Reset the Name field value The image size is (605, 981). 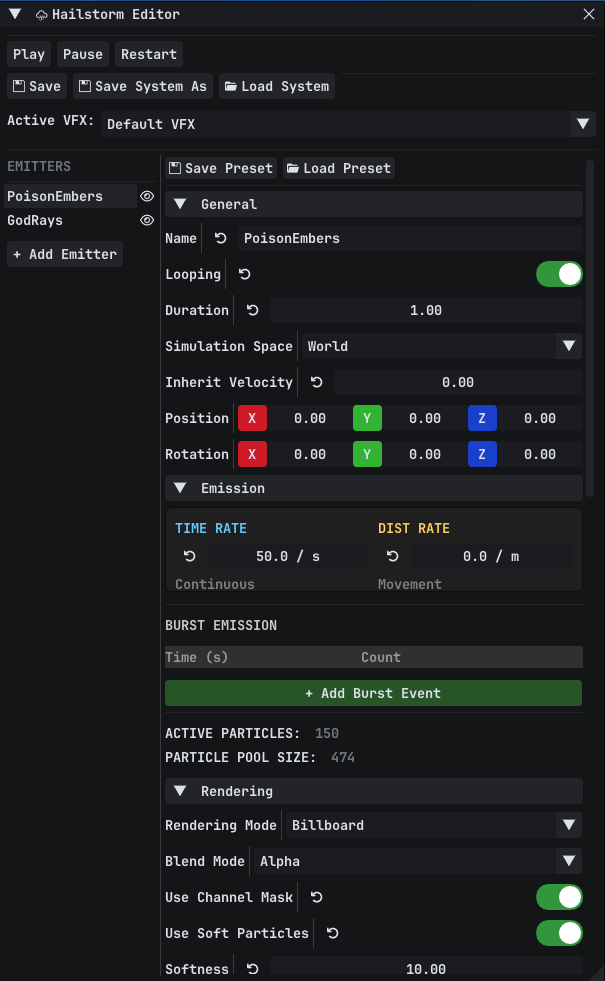tap(220, 238)
